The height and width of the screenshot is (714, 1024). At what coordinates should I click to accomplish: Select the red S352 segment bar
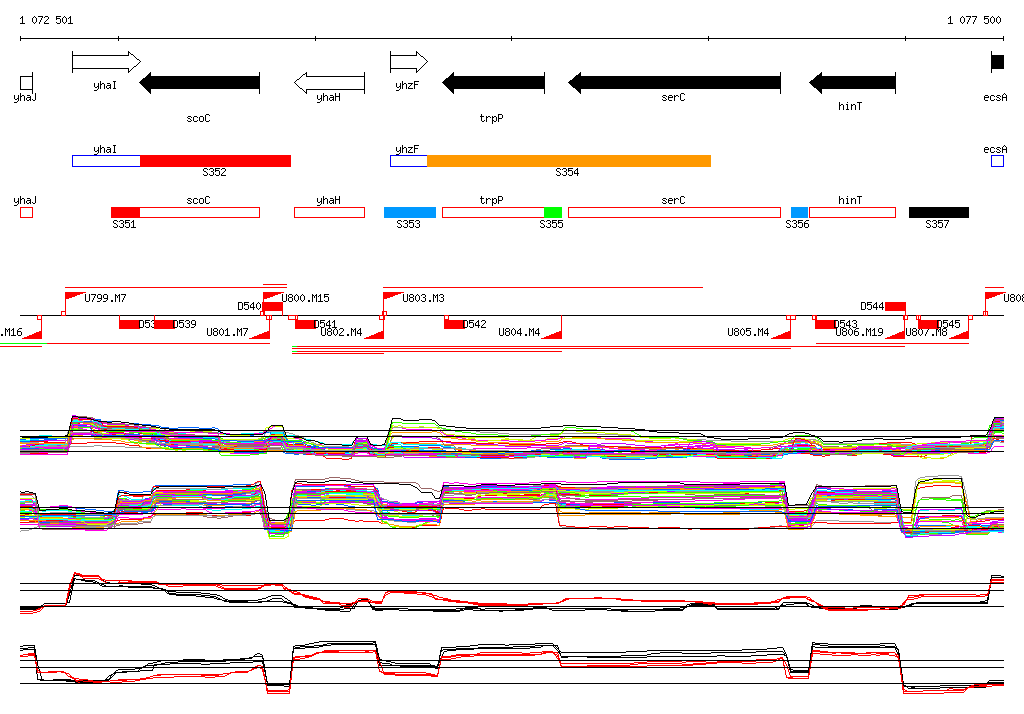[x=216, y=161]
